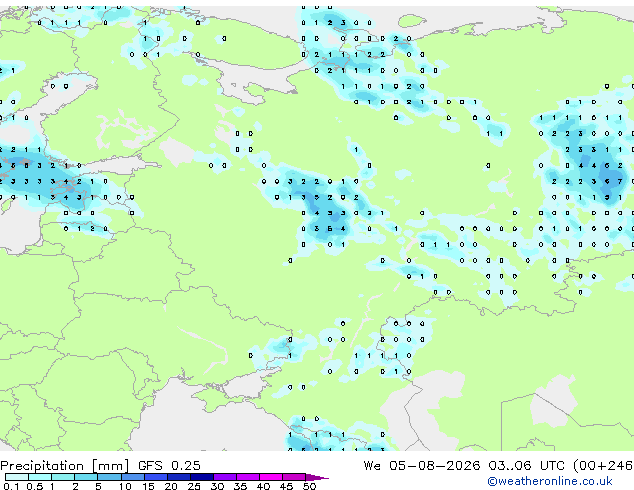Select the 25–30 mm dark blue swatch
This screenshot has width=634, height=490.
(202, 477)
